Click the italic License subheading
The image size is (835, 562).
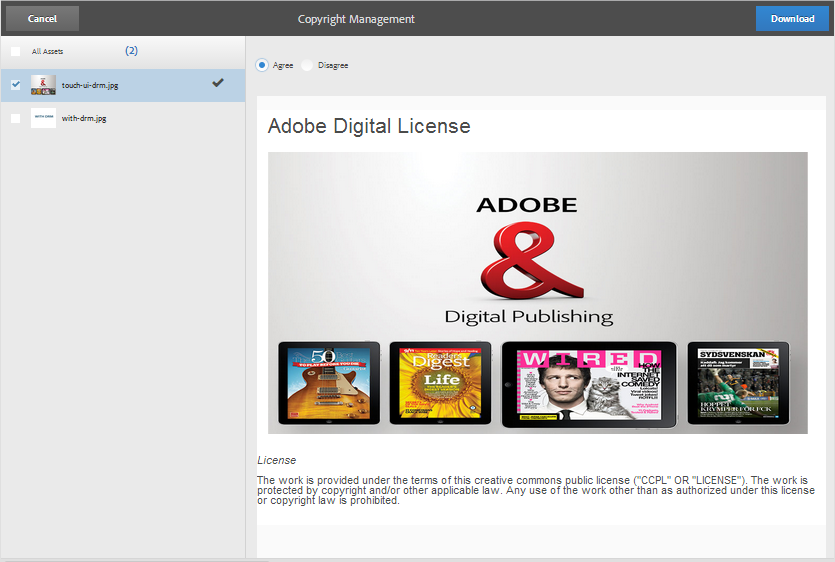tap(276, 460)
